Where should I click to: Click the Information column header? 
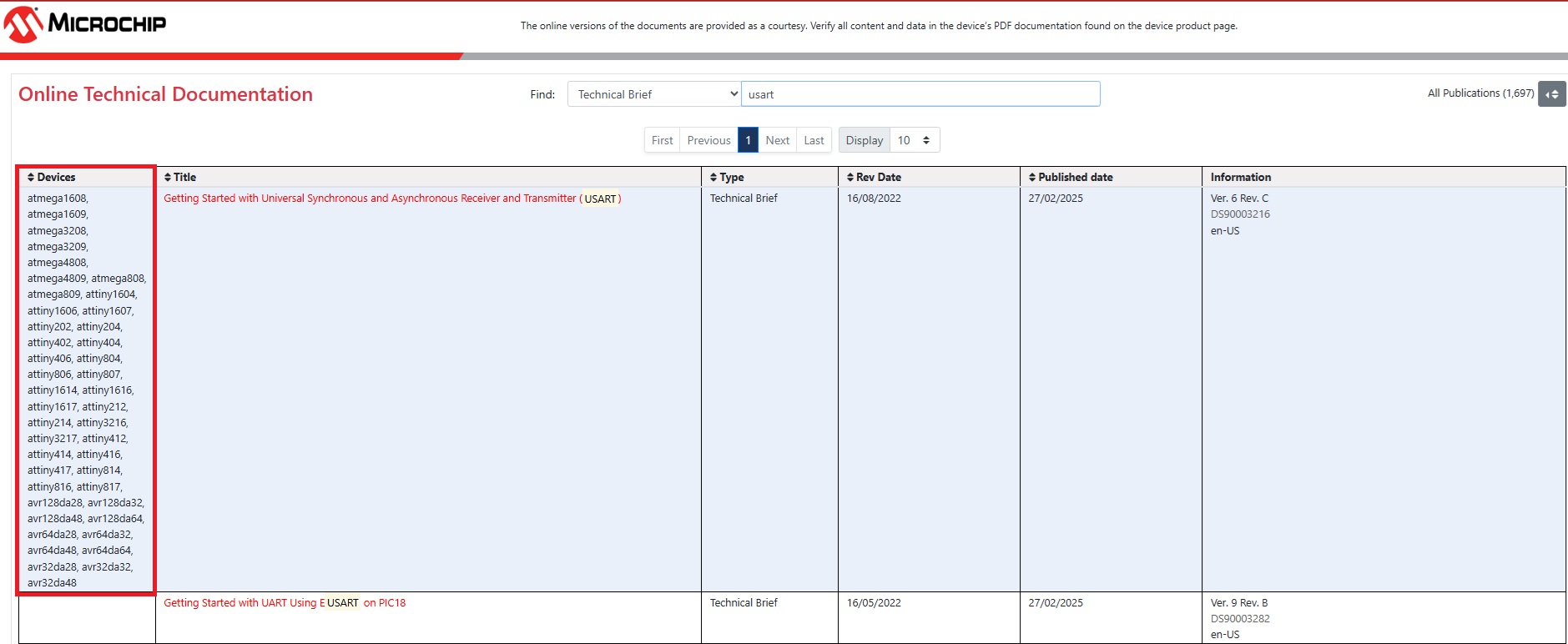pos(1240,177)
